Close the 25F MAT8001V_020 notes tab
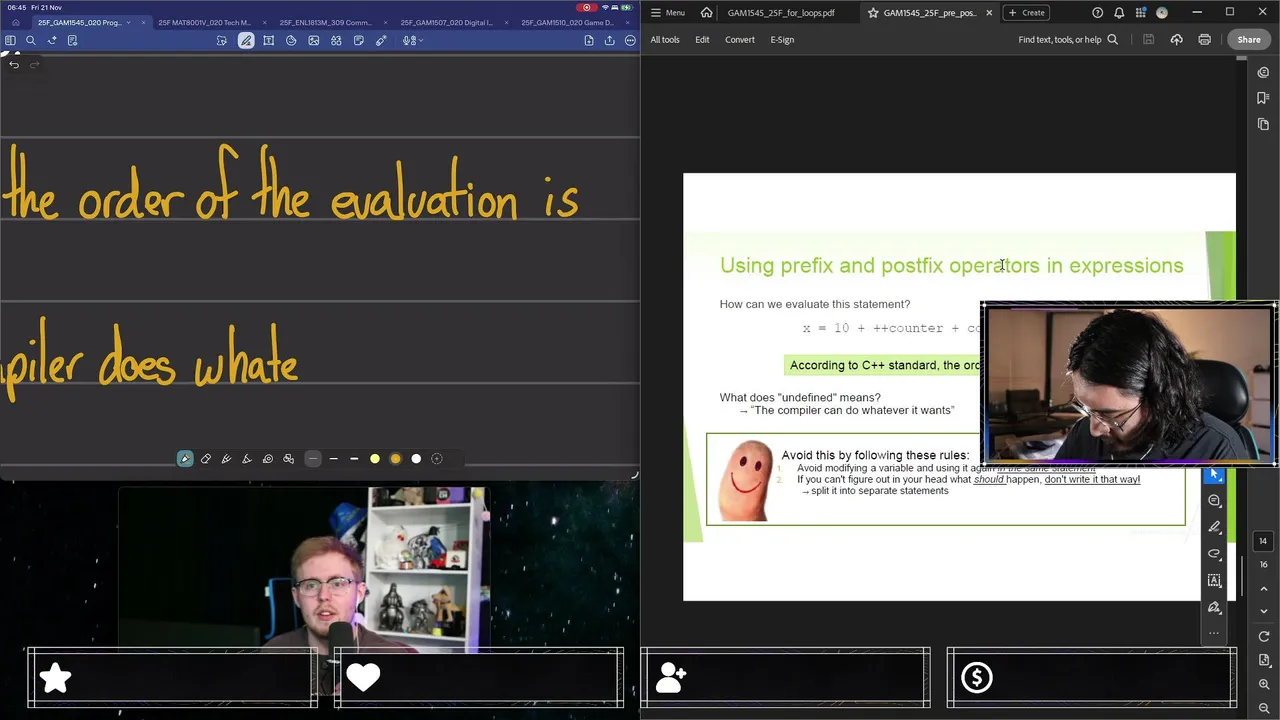The image size is (1280, 720). click(264, 22)
